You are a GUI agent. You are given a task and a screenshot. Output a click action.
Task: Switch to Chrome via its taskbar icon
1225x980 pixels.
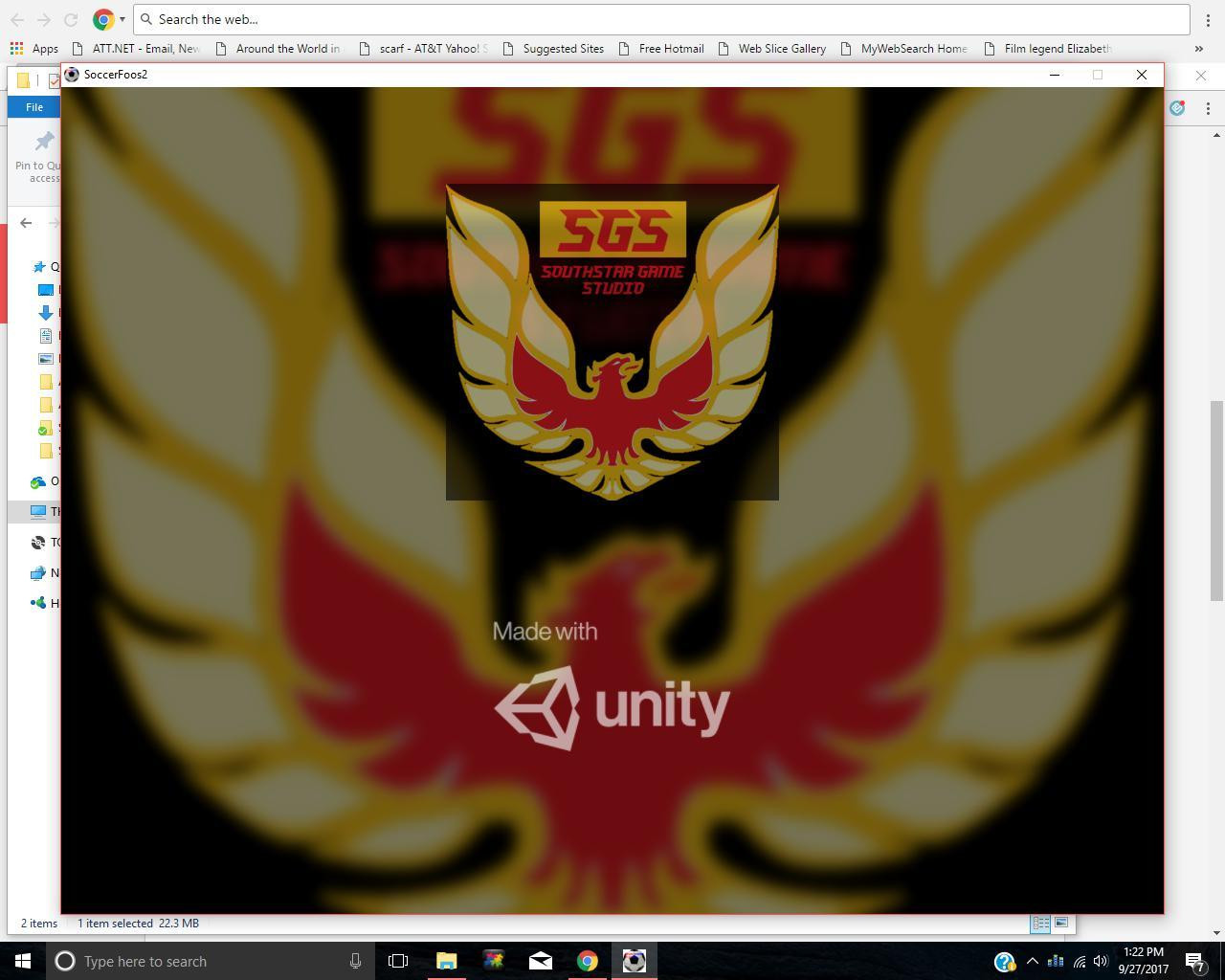[x=588, y=961]
